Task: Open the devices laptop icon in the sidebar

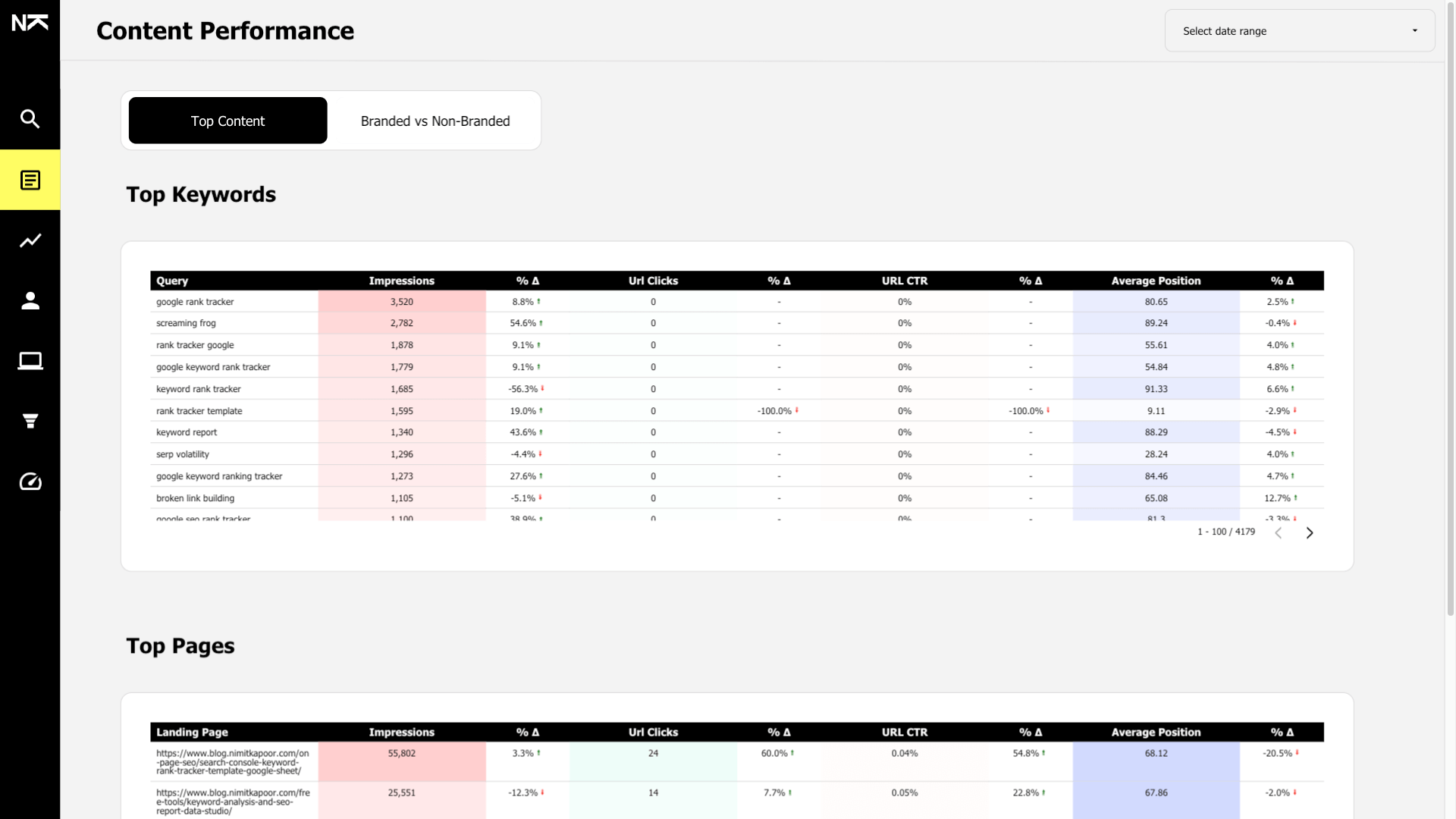Action: (x=30, y=361)
